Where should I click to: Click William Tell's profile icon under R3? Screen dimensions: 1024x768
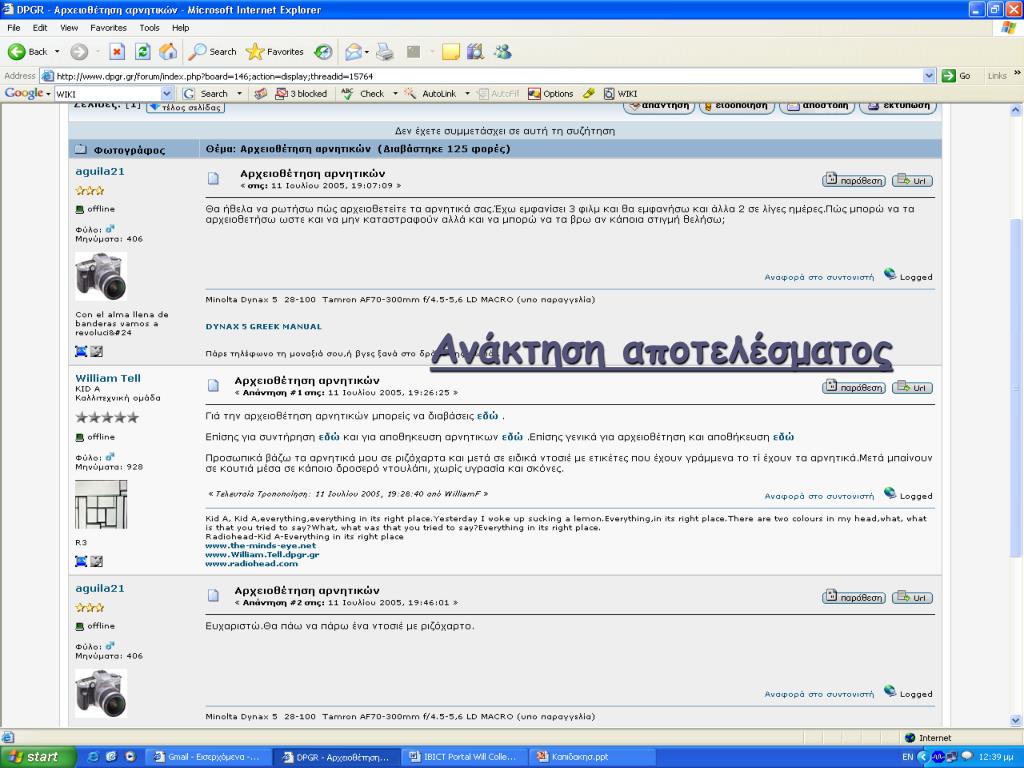coord(81,561)
